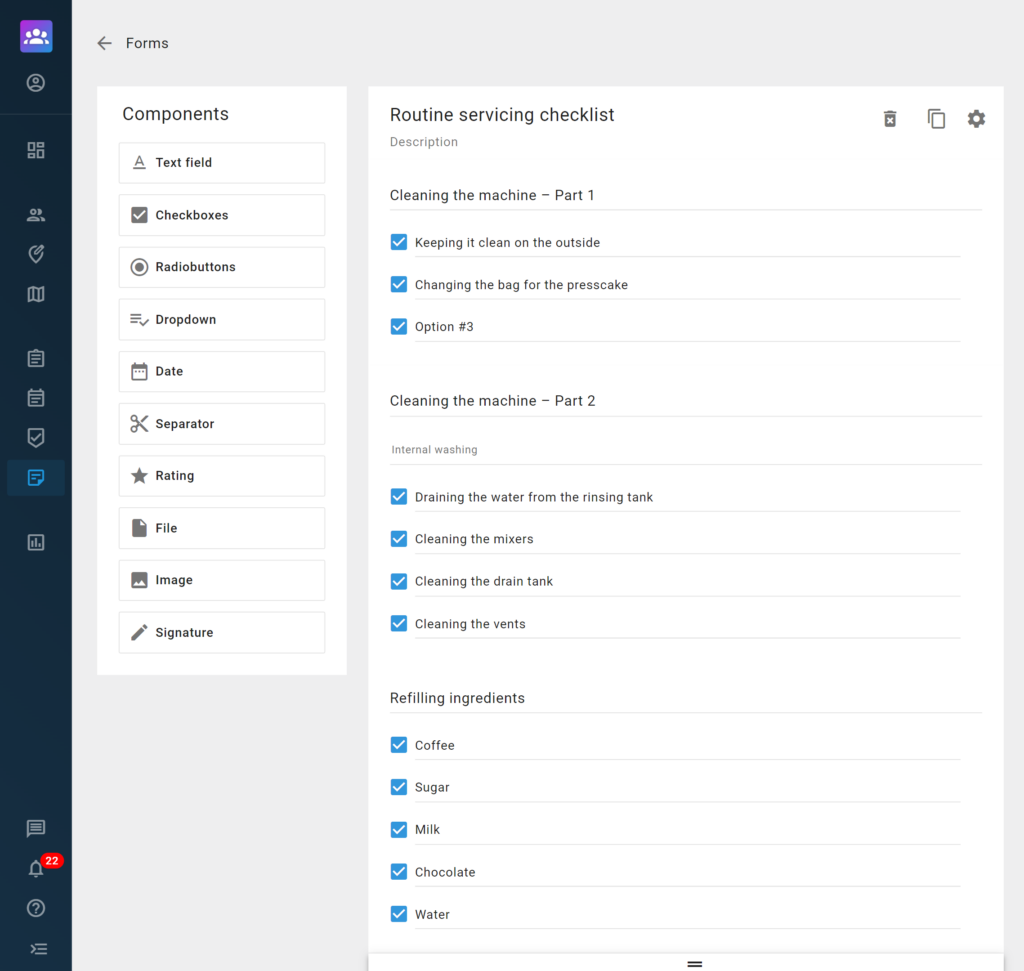Screen dimensions: 1024x971
Task: Open user profile icon in the sidebar
Action: [36, 83]
